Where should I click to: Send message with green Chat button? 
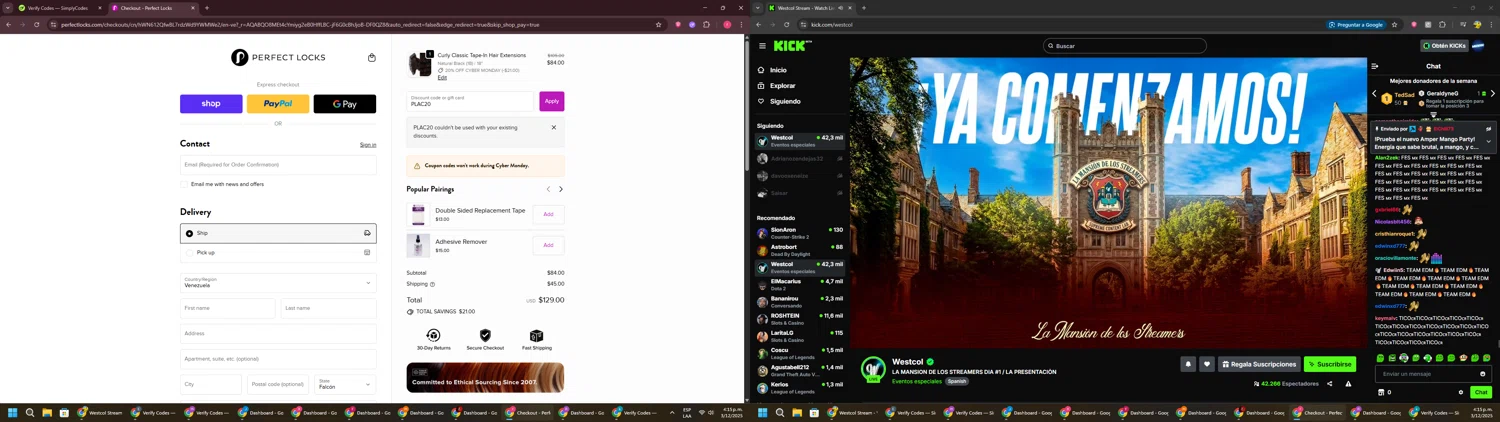point(1481,392)
